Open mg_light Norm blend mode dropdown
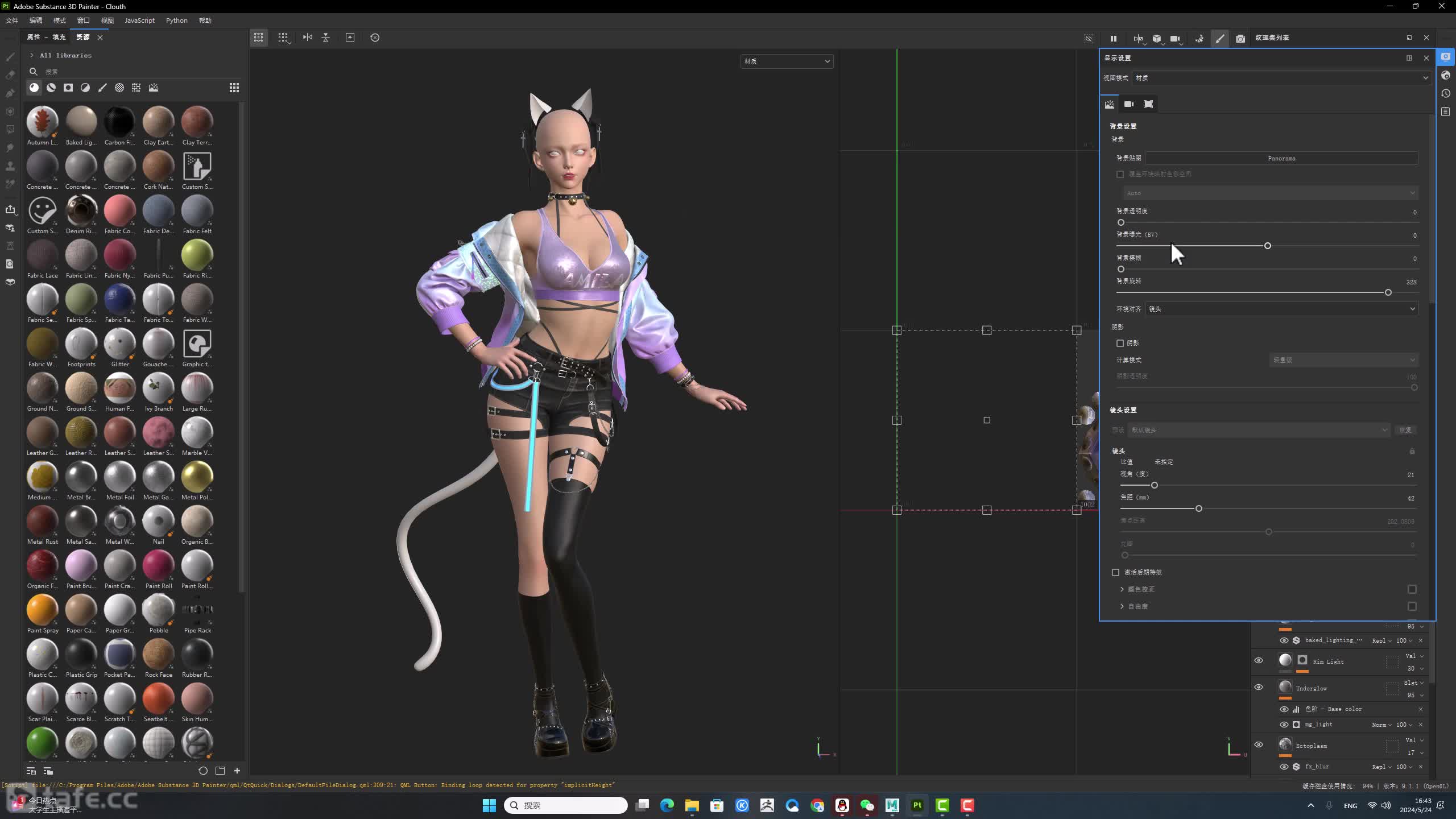Image resolution: width=1456 pixels, height=819 pixels. point(1382,725)
